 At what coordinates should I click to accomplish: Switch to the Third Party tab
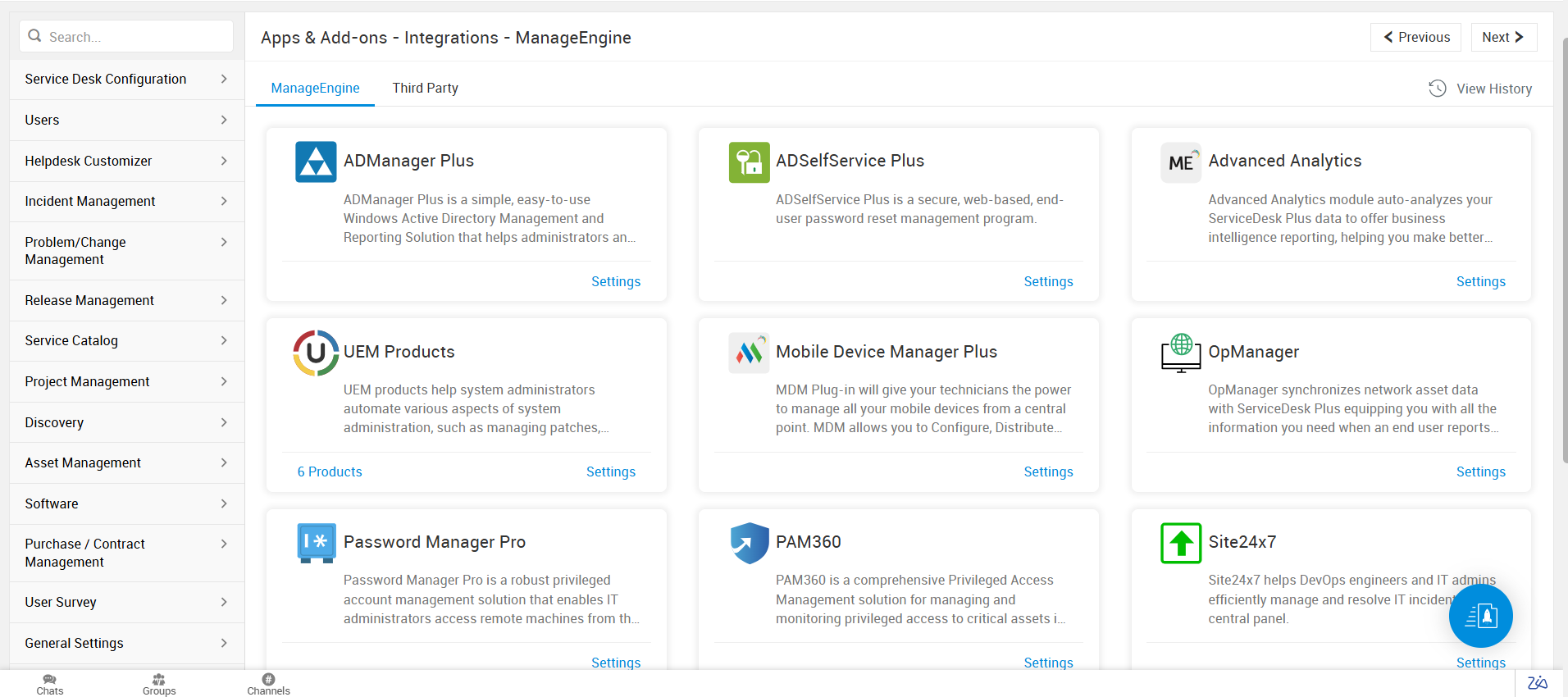425,89
